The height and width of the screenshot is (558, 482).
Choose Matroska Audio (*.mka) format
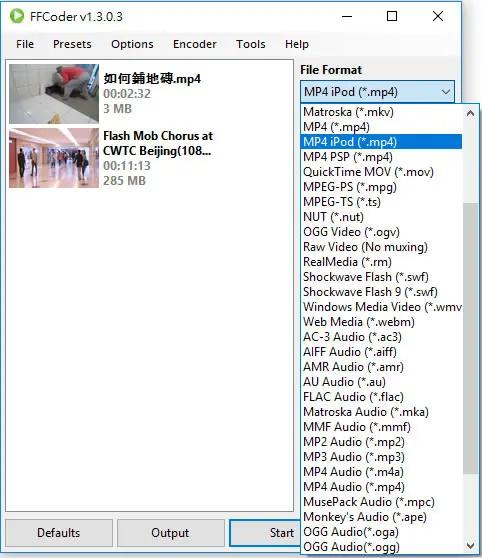(382, 412)
